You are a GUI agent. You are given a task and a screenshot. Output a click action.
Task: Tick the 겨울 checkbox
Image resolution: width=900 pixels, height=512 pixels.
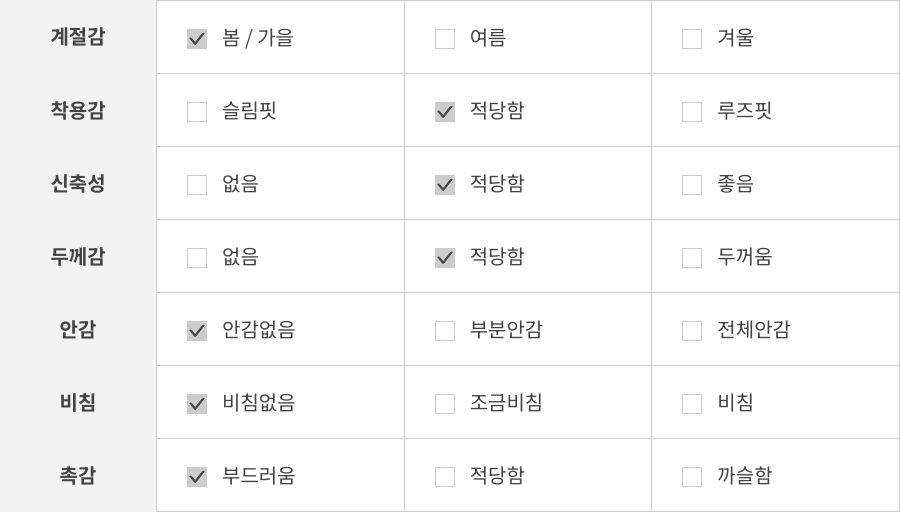(x=692, y=39)
